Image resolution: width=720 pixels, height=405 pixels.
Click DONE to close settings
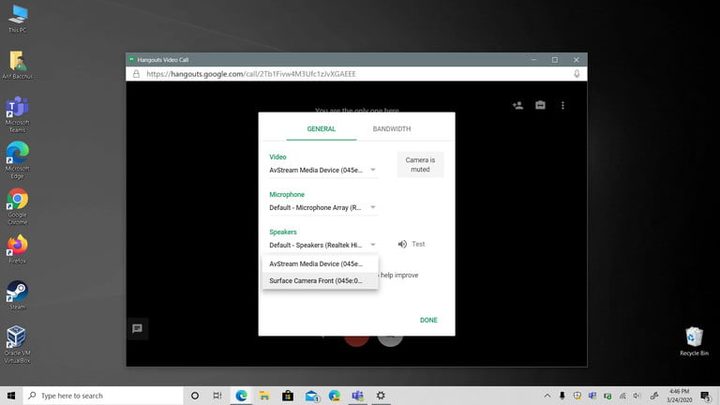point(428,320)
